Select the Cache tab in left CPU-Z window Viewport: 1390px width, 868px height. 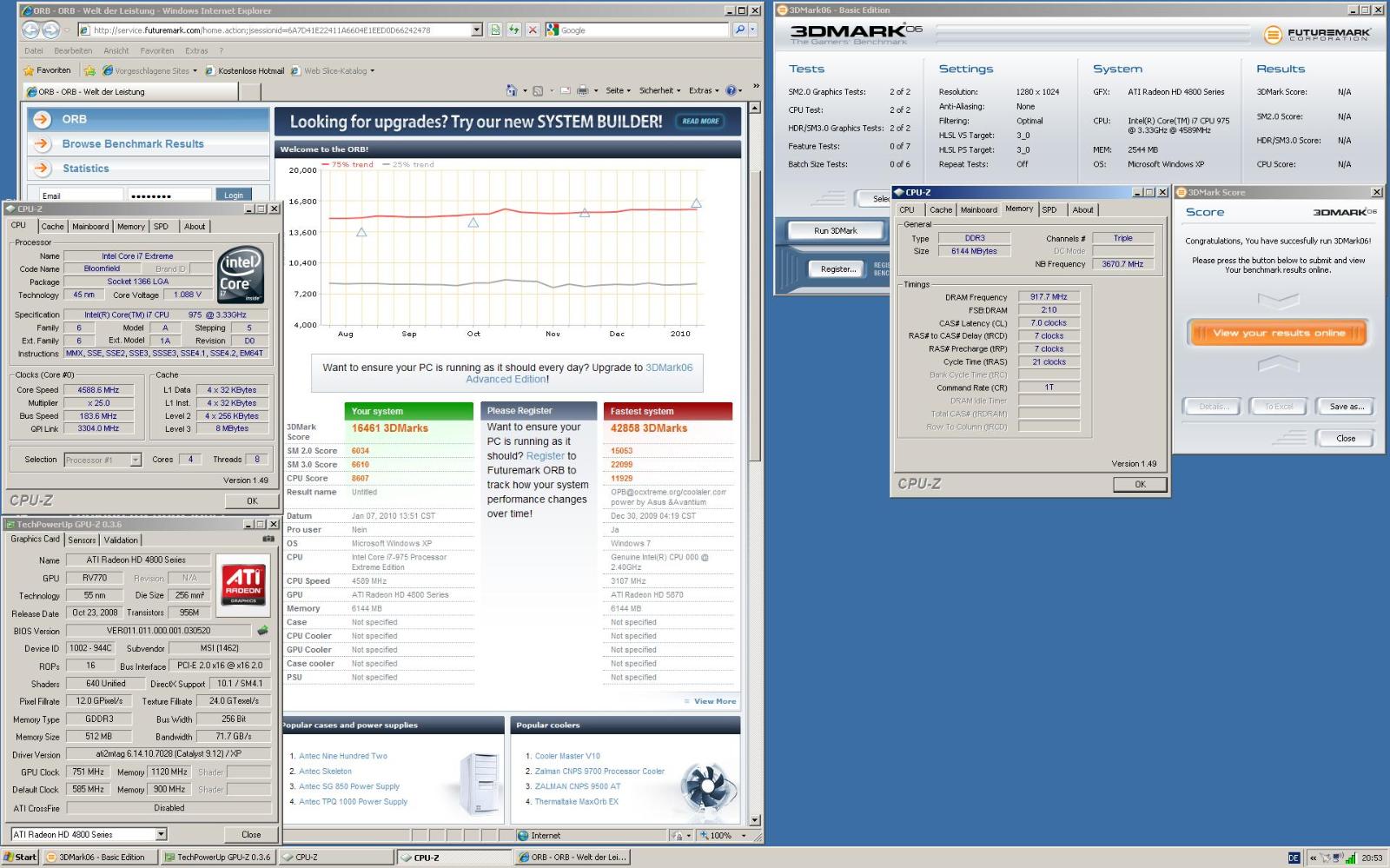point(53,226)
